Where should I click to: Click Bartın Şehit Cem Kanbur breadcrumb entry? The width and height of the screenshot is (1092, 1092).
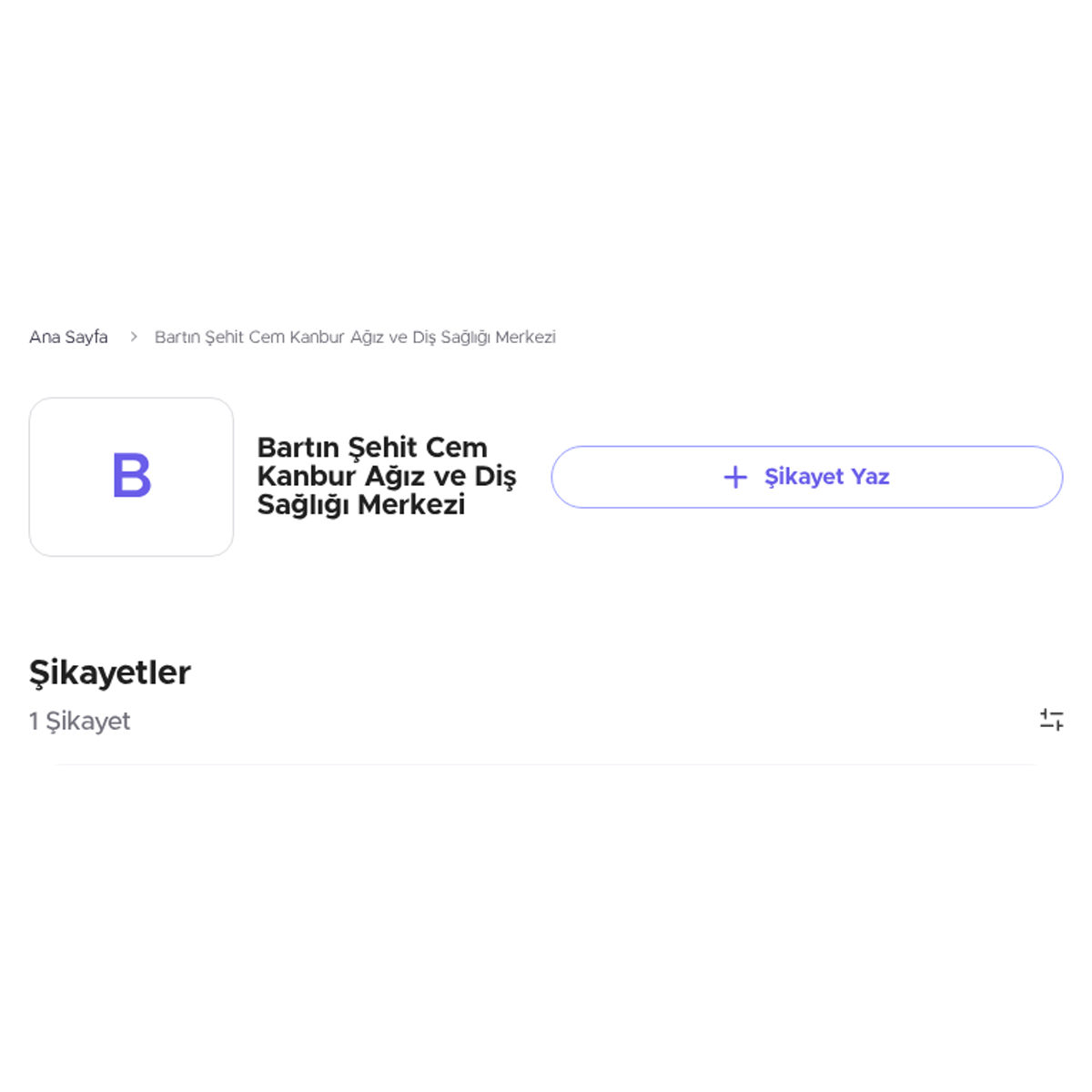(x=355, y=337)
